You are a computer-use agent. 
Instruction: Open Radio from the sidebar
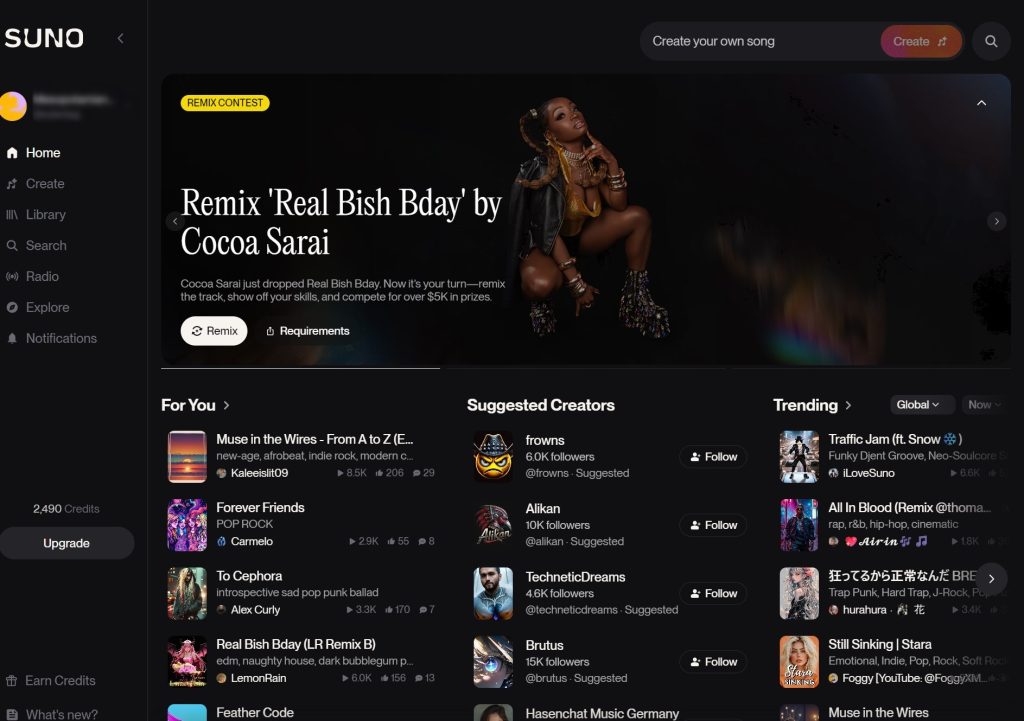(x=42, y=276)
